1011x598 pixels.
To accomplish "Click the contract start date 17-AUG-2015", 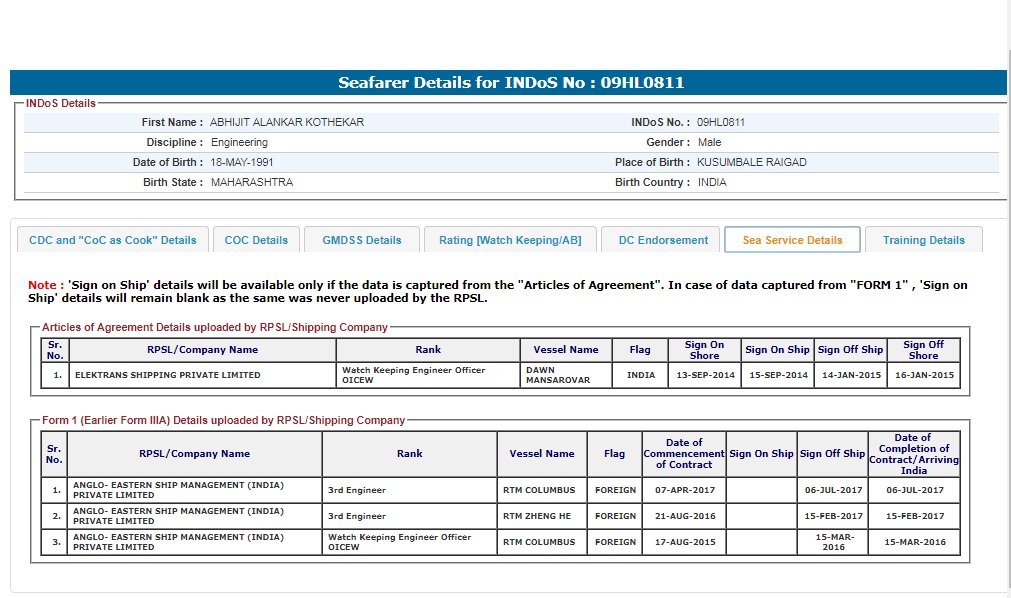I will 684,542.
